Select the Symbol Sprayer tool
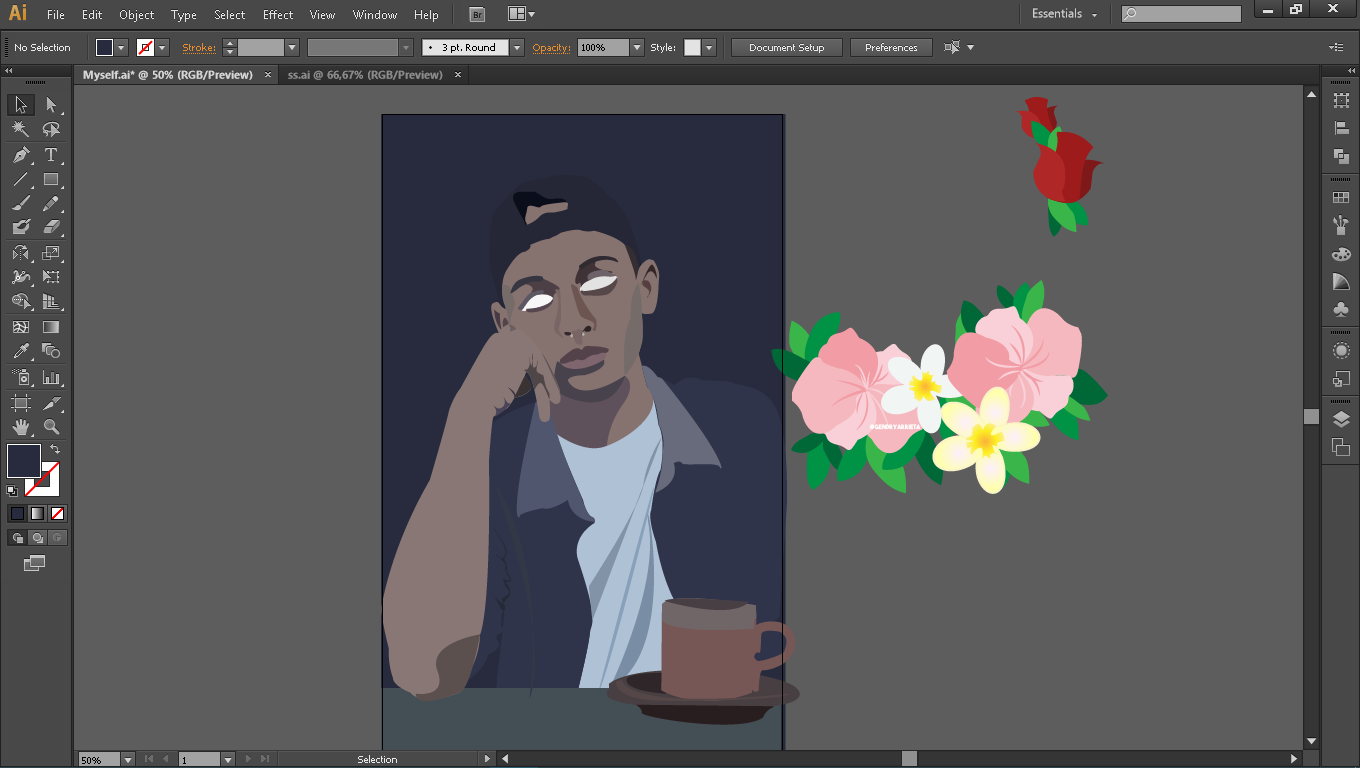 20,378
